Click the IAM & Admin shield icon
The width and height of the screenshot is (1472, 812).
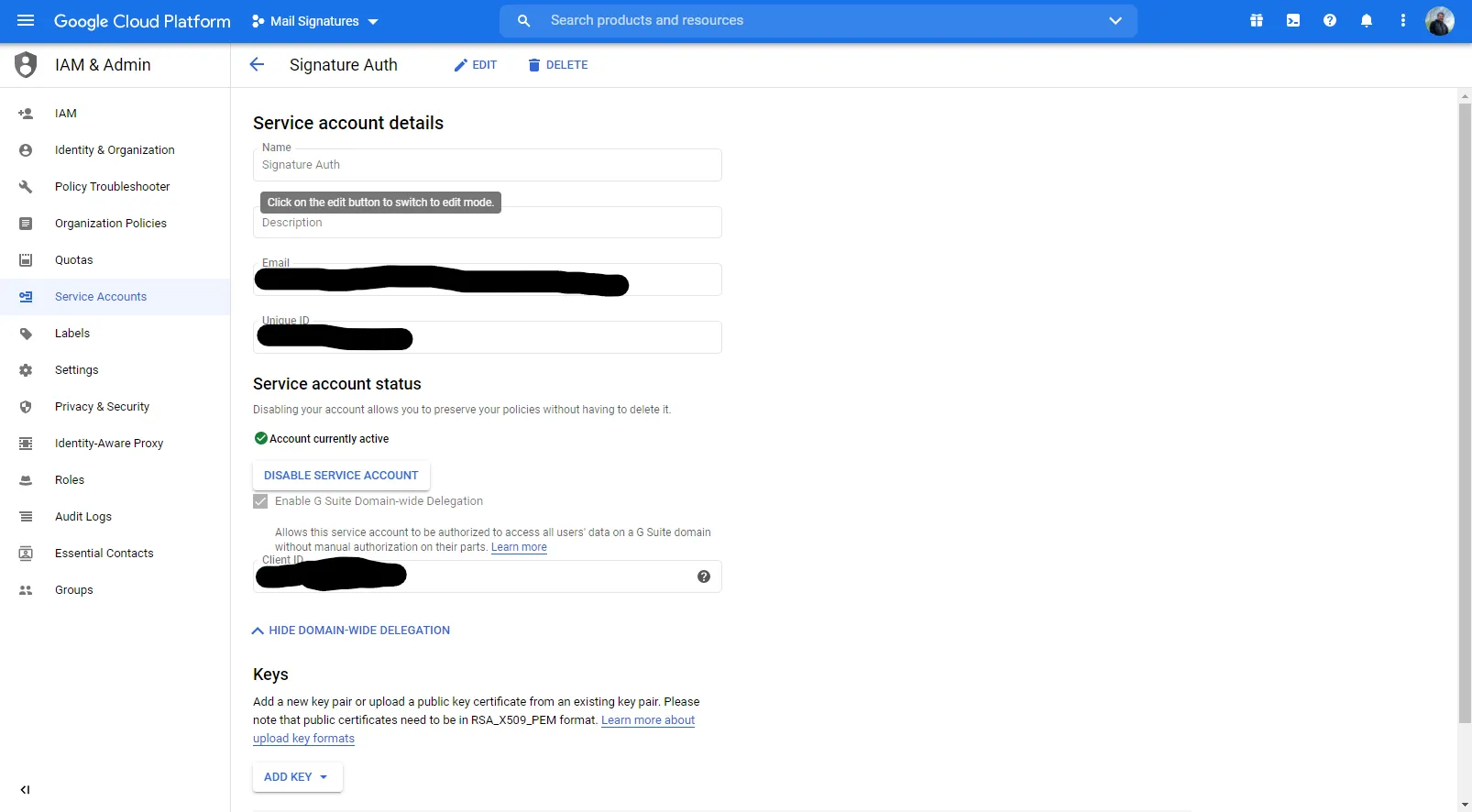tap(26, 65)
